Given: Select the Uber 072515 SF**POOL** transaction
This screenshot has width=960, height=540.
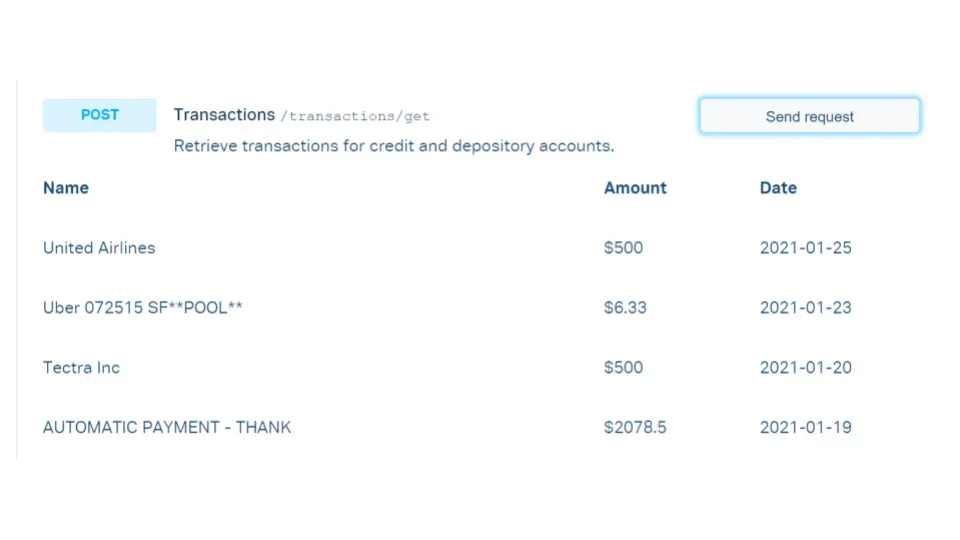Looking at the screenshot, I should point(143,308).
